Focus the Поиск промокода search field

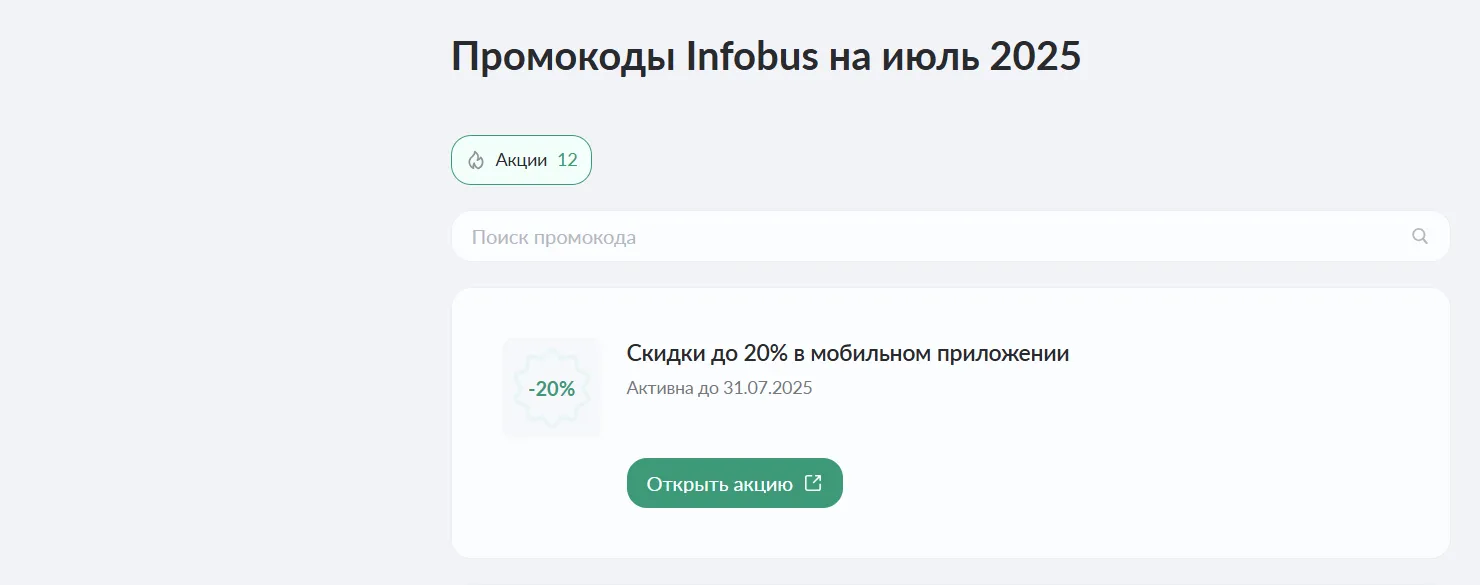(900, 237)
